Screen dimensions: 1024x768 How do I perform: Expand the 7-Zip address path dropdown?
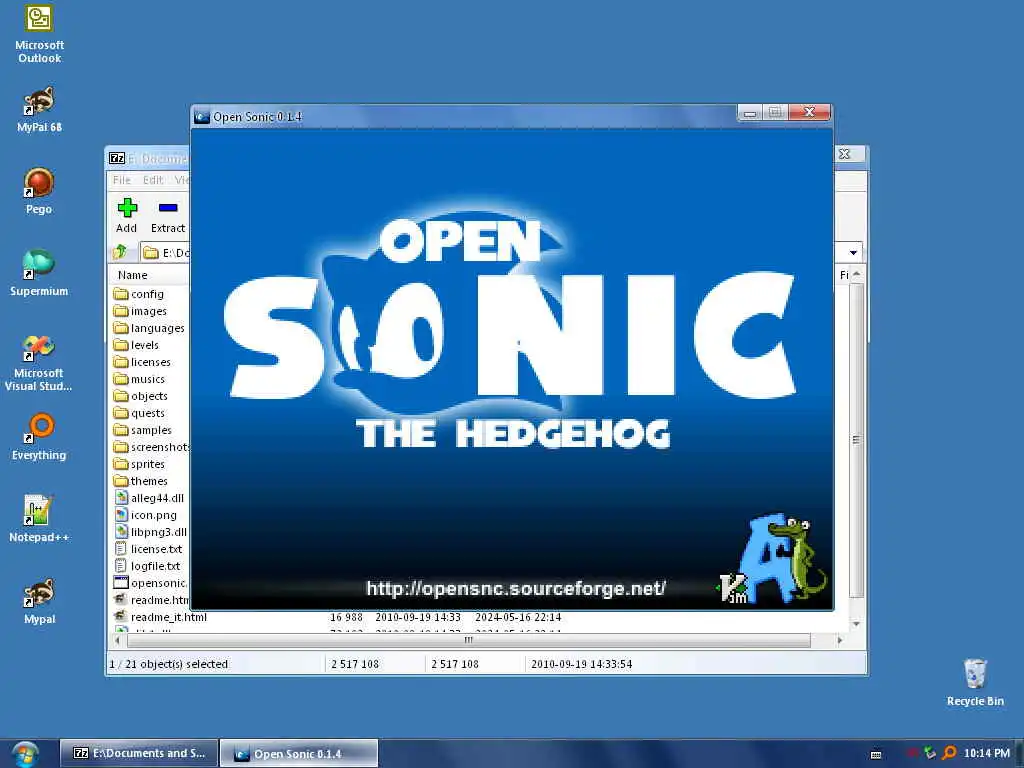pyautogui.click(x=853, y=253)
